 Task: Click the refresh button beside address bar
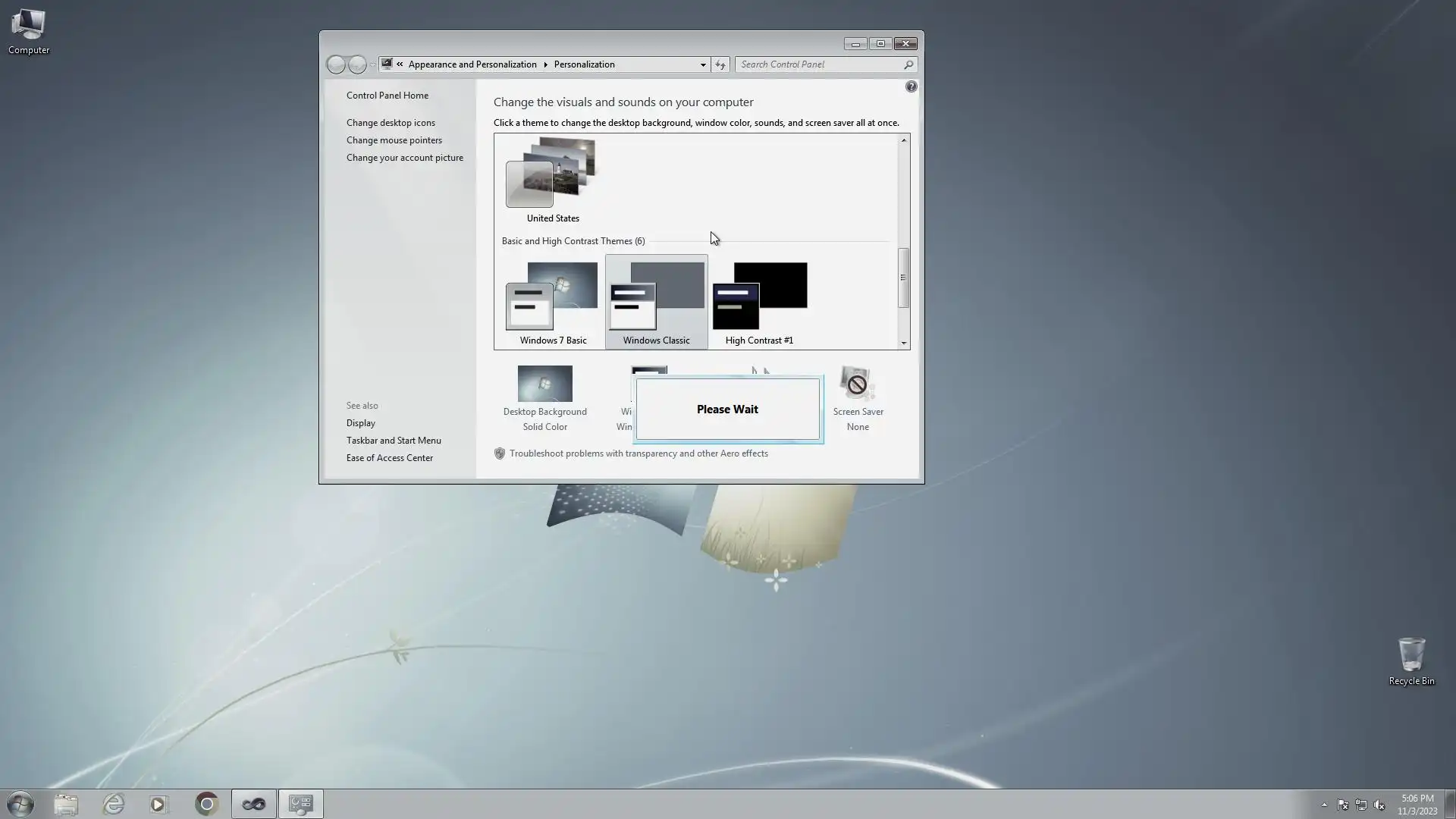[x=720, y=64]
